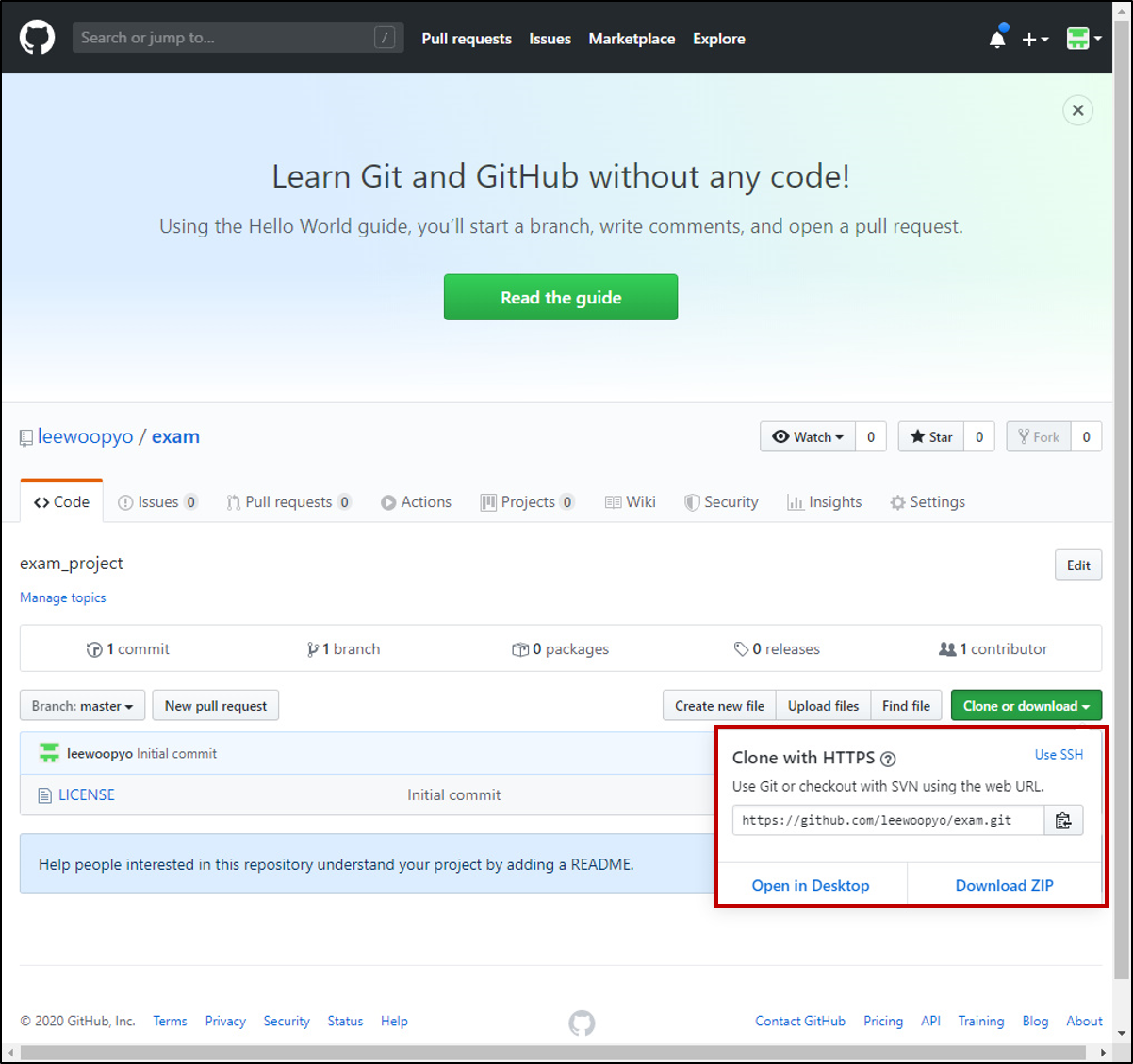Star the exam repository
The image size is (1133, 1064).
click(x=931, y=436)
